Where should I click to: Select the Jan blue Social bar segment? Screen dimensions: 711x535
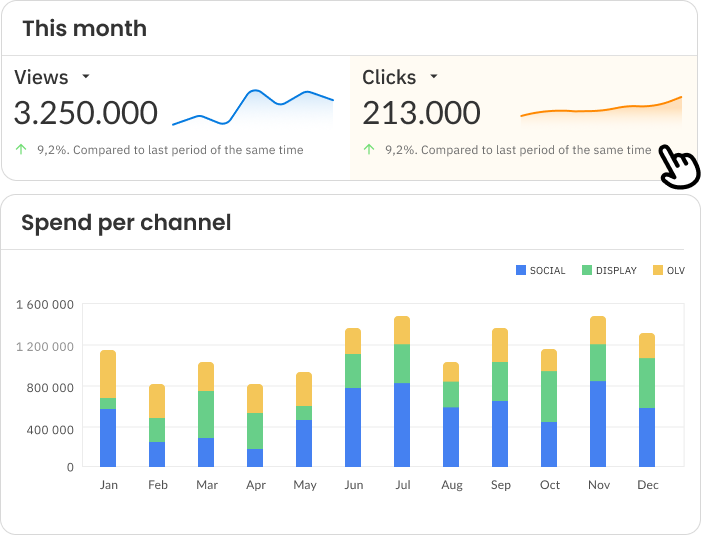tap(108, 438)
